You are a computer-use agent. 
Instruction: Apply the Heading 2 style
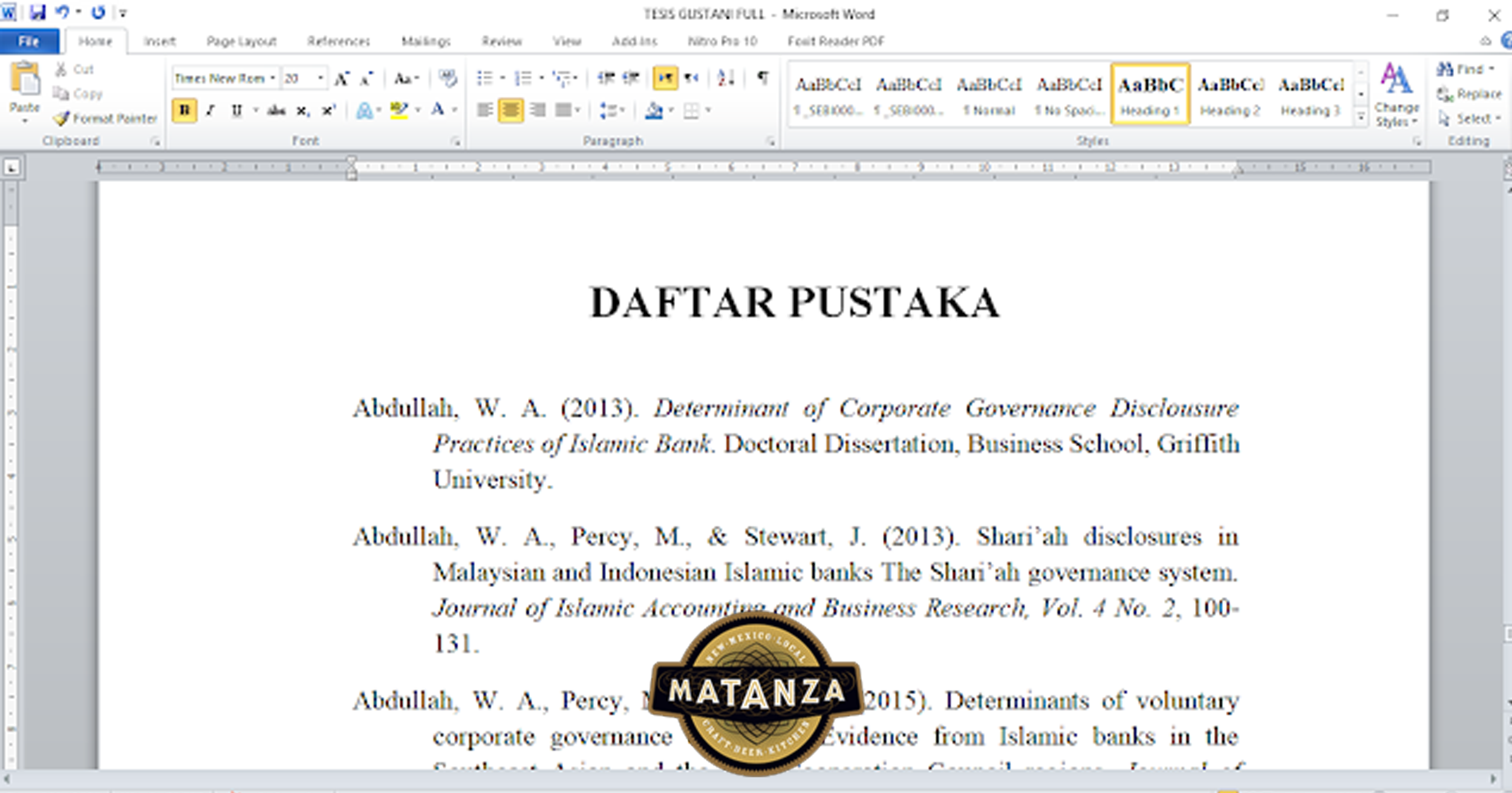1230,94
